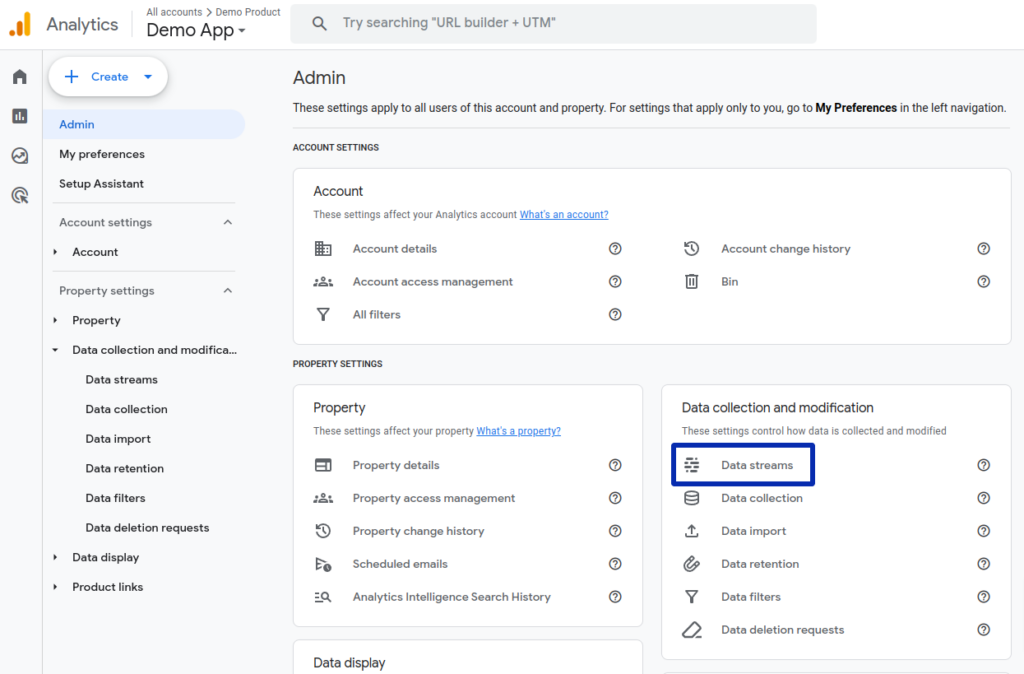Click the Google Analytics logo

[x=20, y=24]
